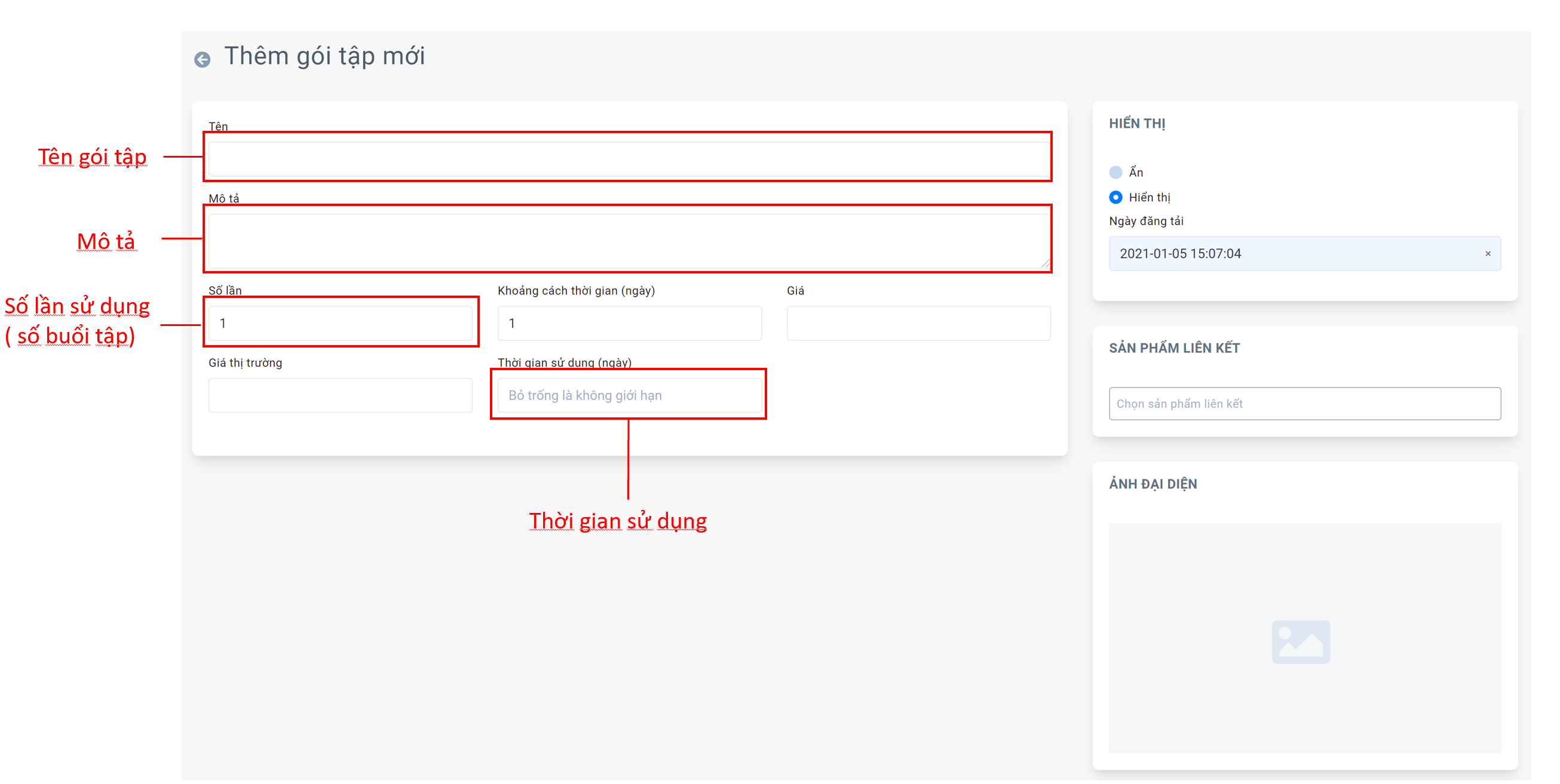Click the HIỂN THỊ section heading

tap(1137, 124)
